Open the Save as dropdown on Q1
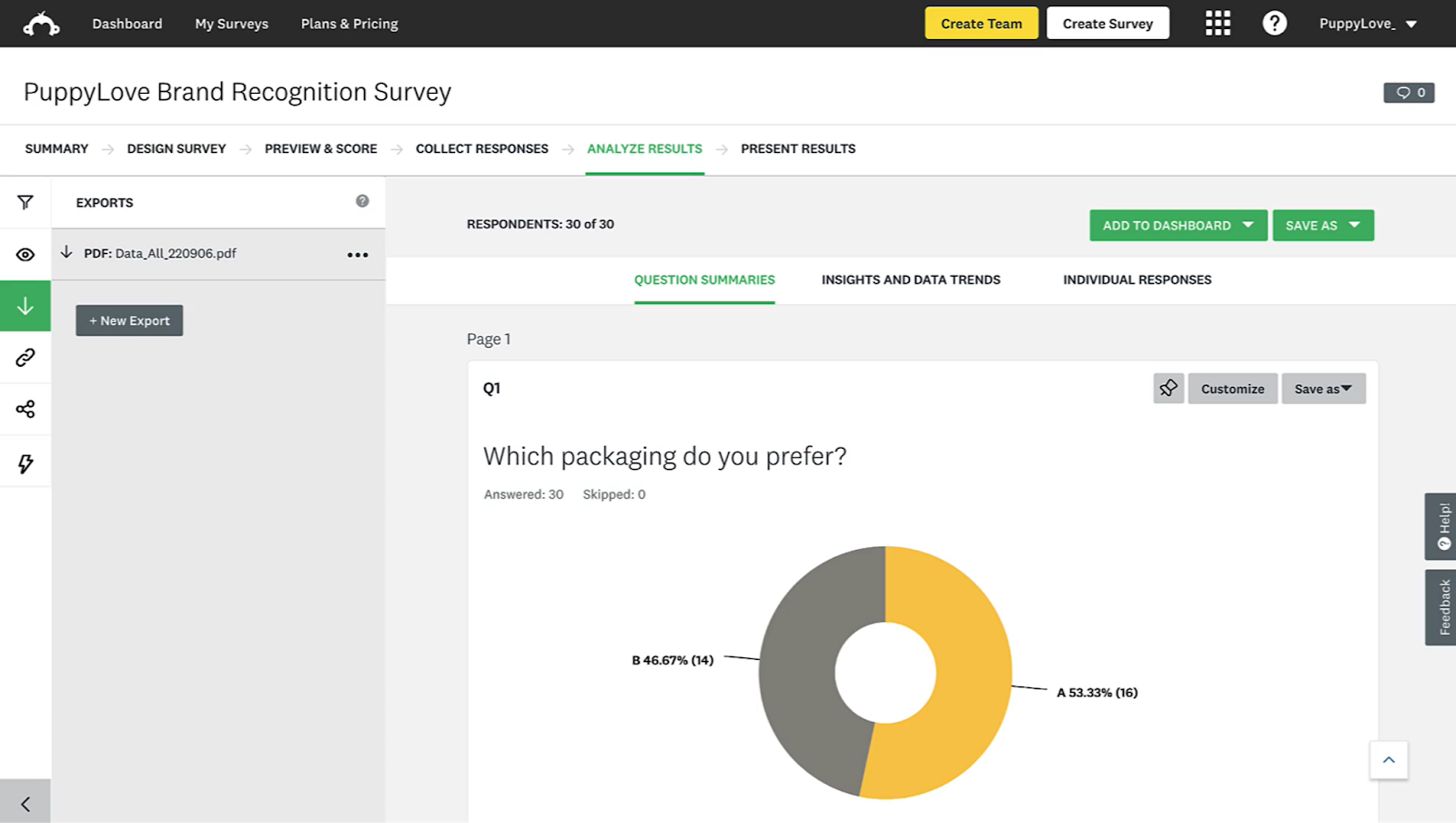The height and width of the screenshot is (823, 1456). click(x=1322, y=388)
